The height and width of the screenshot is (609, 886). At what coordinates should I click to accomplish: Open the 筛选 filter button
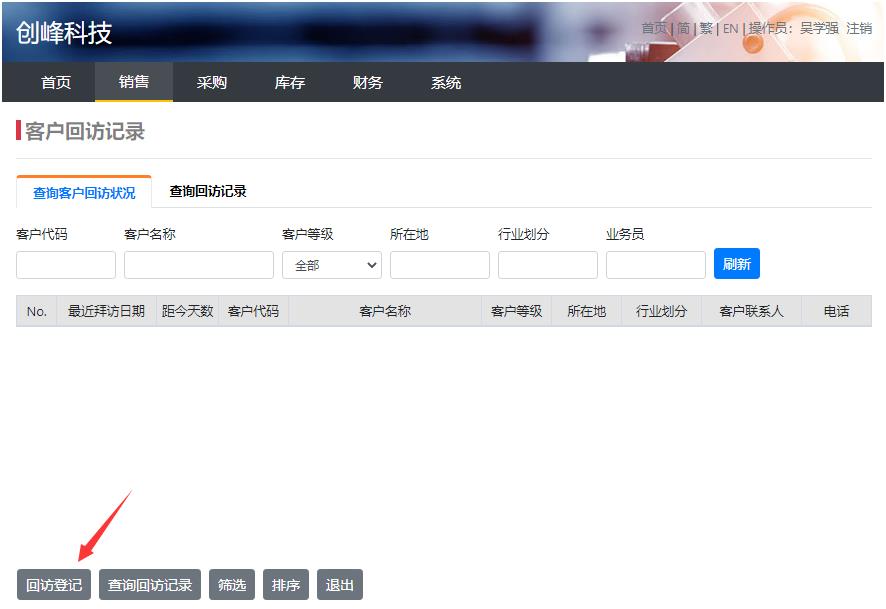point(232,585)
